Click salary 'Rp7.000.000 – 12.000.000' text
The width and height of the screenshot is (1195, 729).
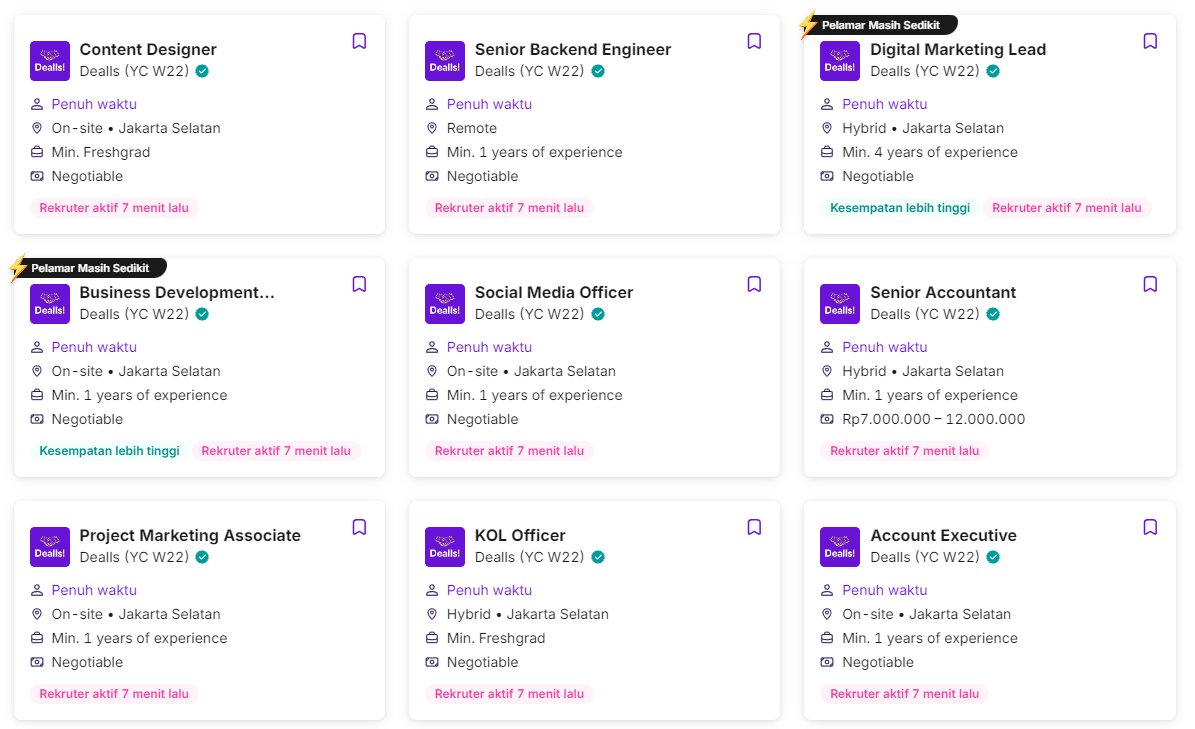point(934,419)
